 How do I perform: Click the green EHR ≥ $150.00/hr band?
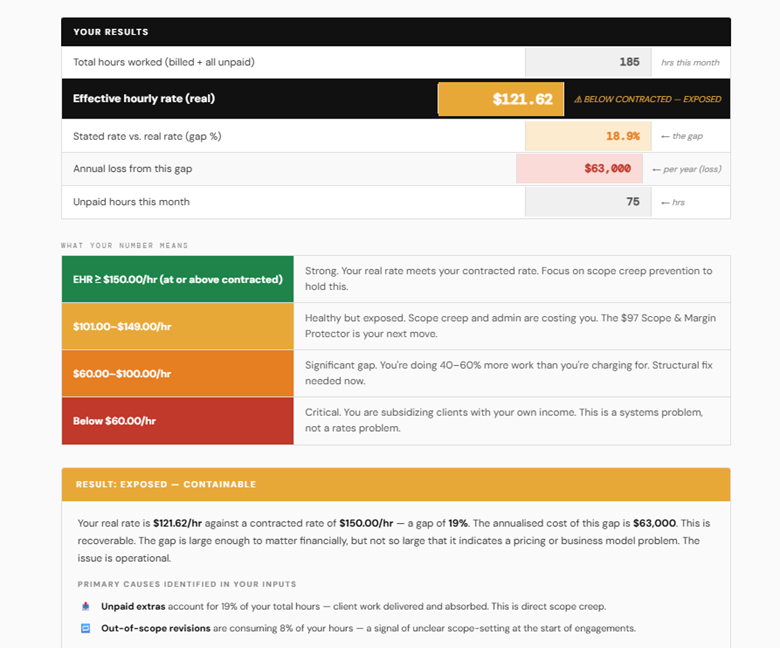pos(177,279)
